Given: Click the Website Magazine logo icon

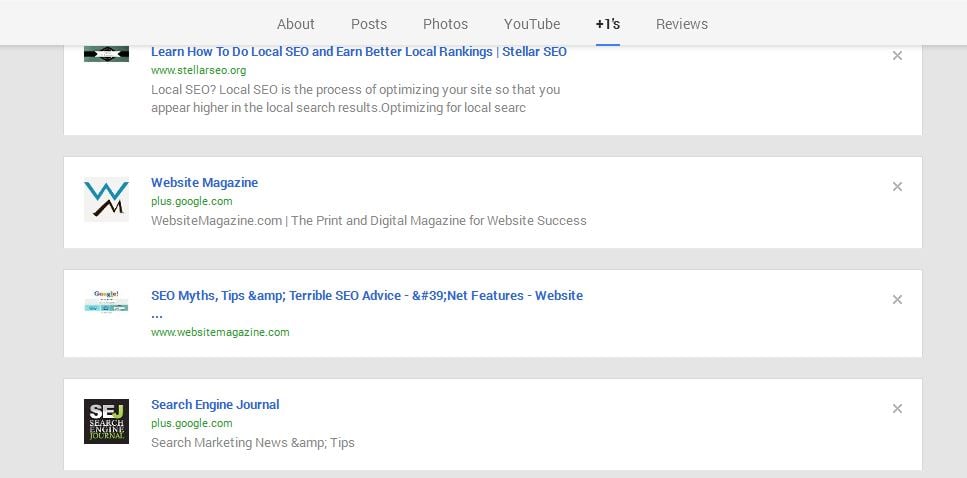Looking at the screenshot, I should tap(106, 200).
